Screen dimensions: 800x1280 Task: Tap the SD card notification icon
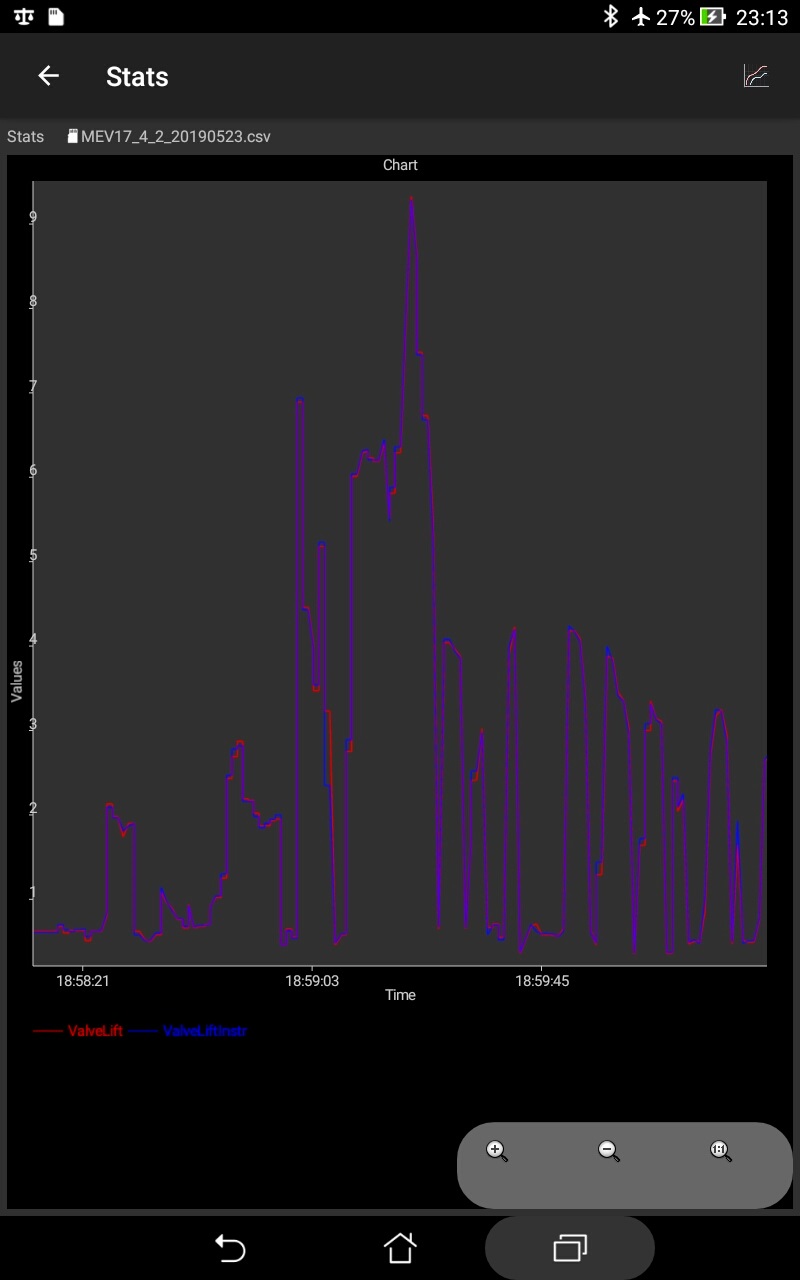57,17
